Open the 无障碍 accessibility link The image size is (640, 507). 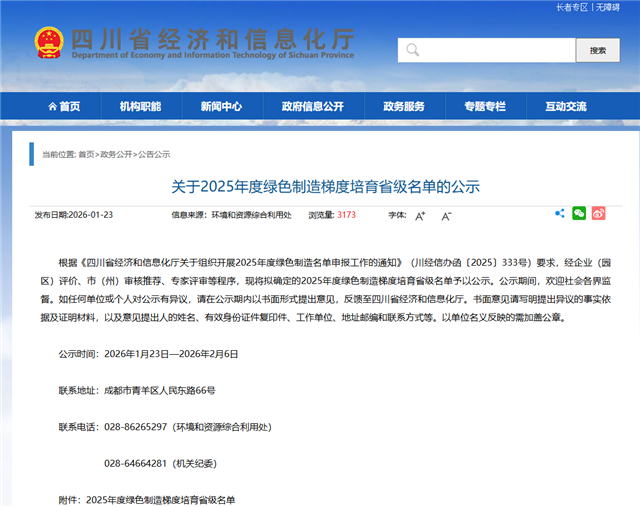606,7
